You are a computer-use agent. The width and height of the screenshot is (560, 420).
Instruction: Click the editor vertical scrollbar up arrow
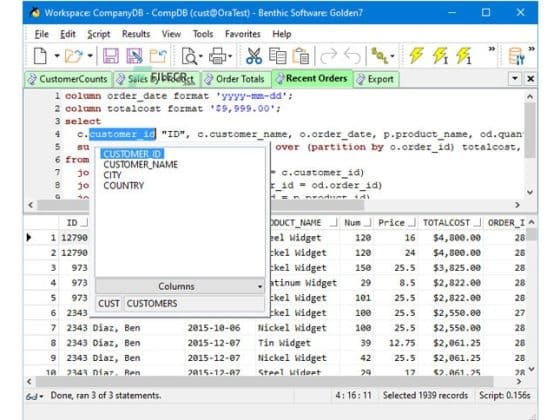(530, 96)
